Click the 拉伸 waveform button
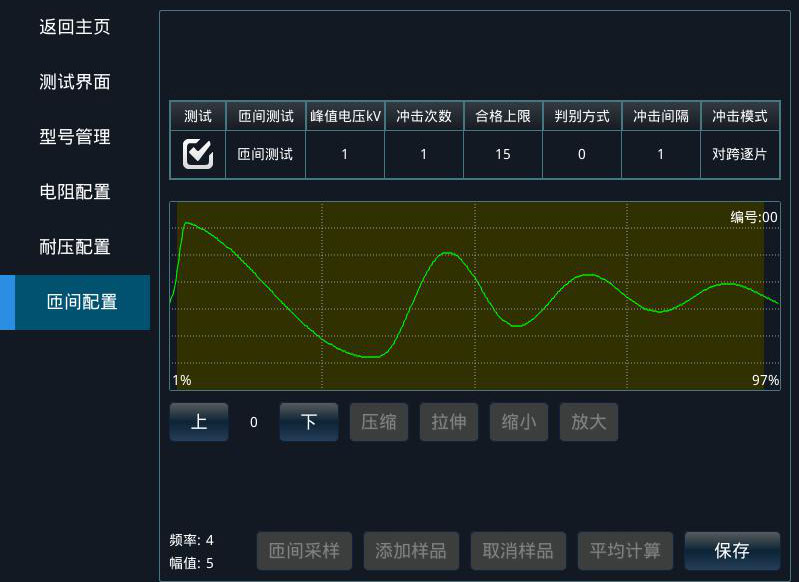 click(x=449, y=422)
